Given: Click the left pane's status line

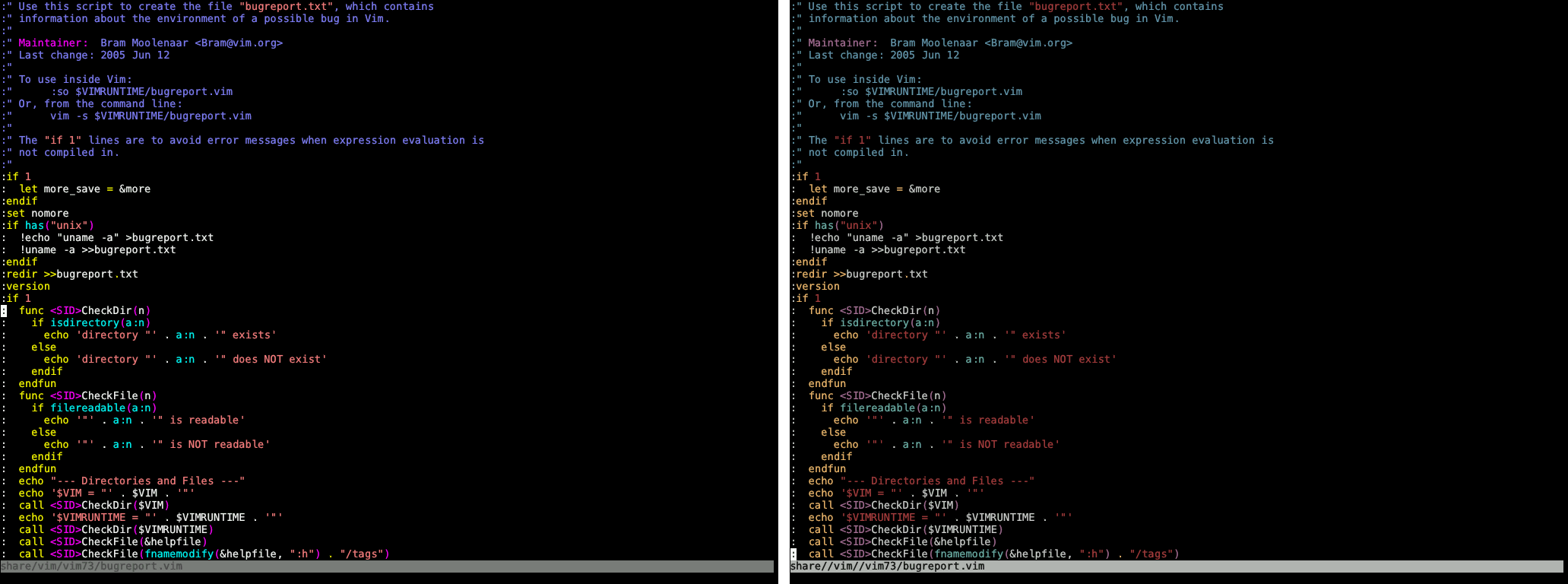Looking at the screenshot, I should pyautogui.click(x=386, y=567).
